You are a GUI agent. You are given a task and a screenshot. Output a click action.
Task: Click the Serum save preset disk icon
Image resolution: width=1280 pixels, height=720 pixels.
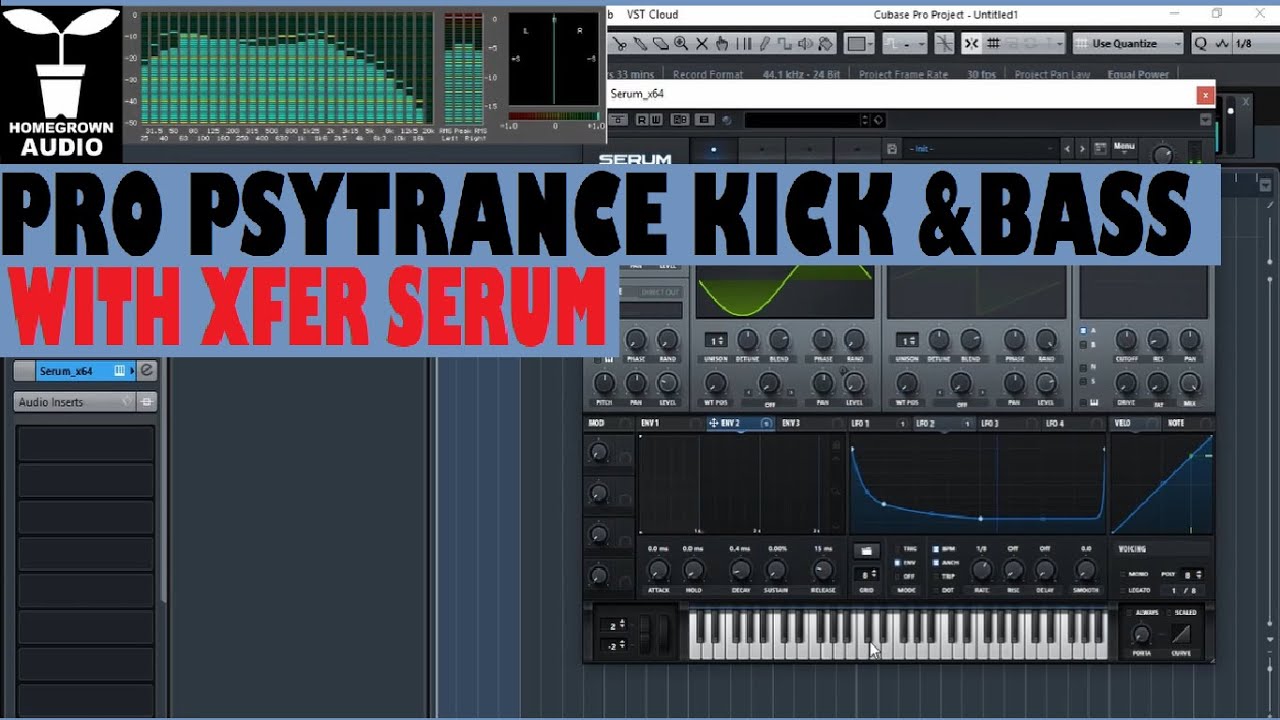tap(891, 149)
